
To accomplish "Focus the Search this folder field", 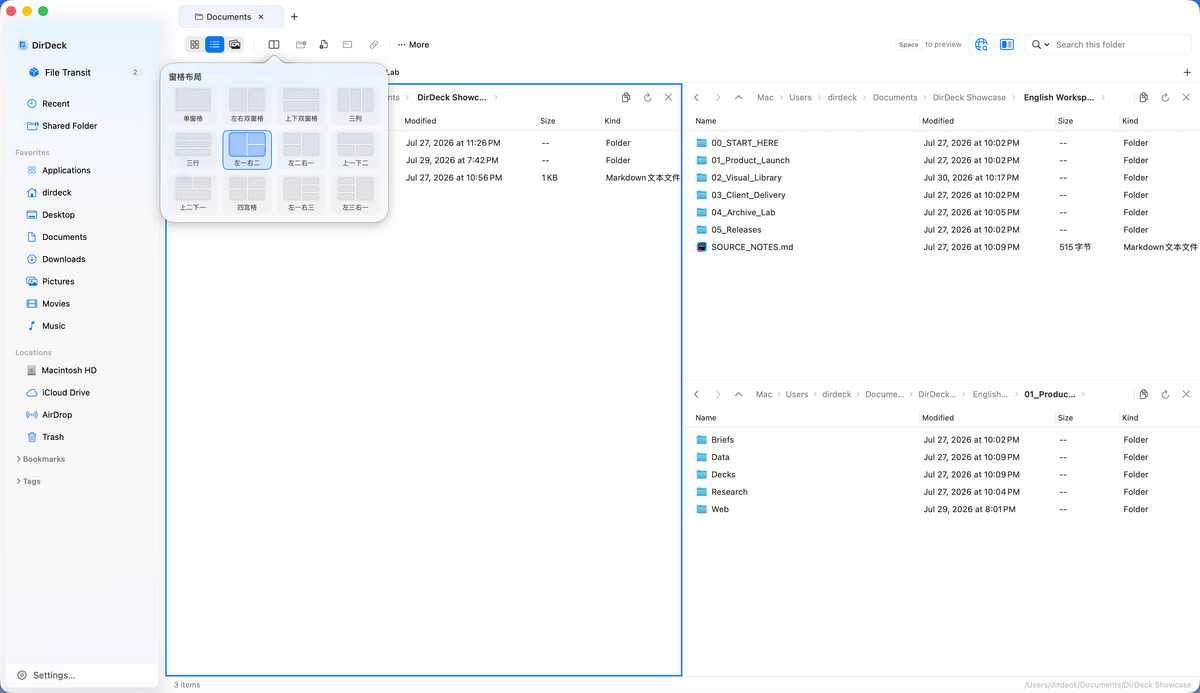I will pyautogui.click(x=1120, y=45).
